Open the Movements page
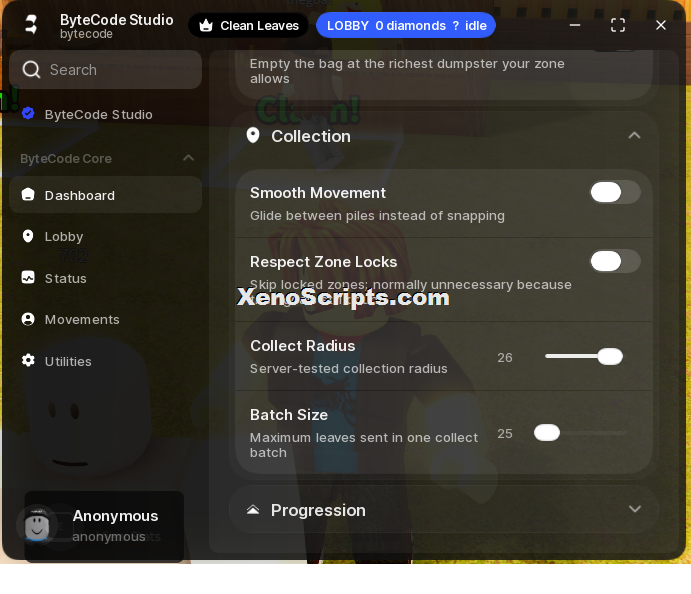This screenshot has height=594, width=691. pyautogui.click(x=105, y=319)
